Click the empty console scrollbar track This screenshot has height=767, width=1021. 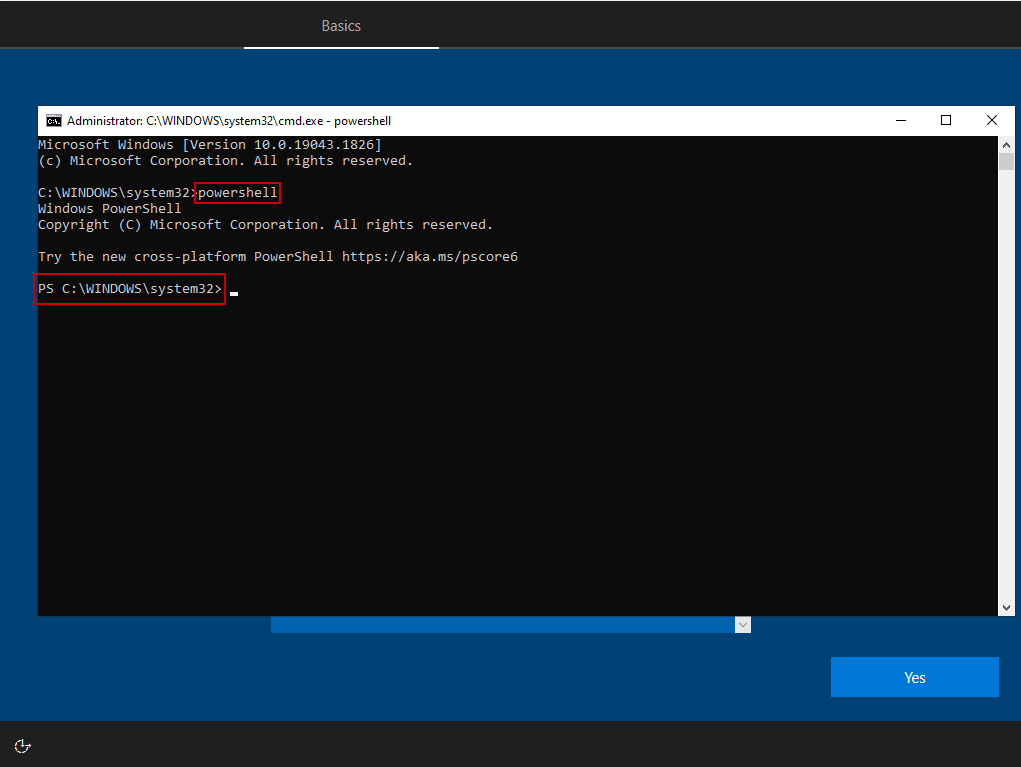[x=1006, y=400]
